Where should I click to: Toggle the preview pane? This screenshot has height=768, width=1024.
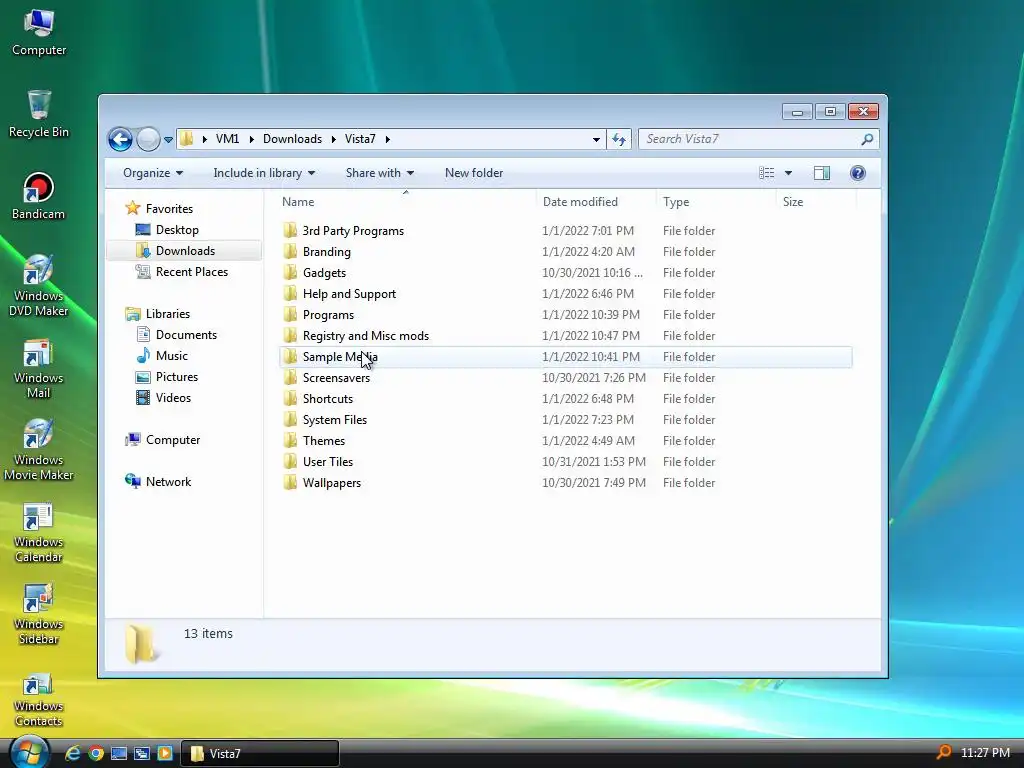click(822, 173)
